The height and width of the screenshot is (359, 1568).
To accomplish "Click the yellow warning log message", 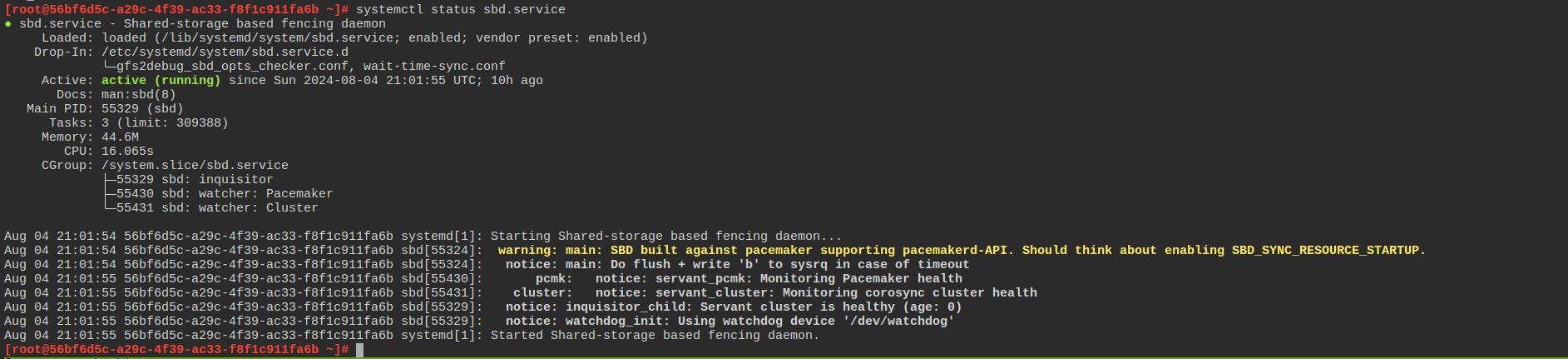I will 962,250.
